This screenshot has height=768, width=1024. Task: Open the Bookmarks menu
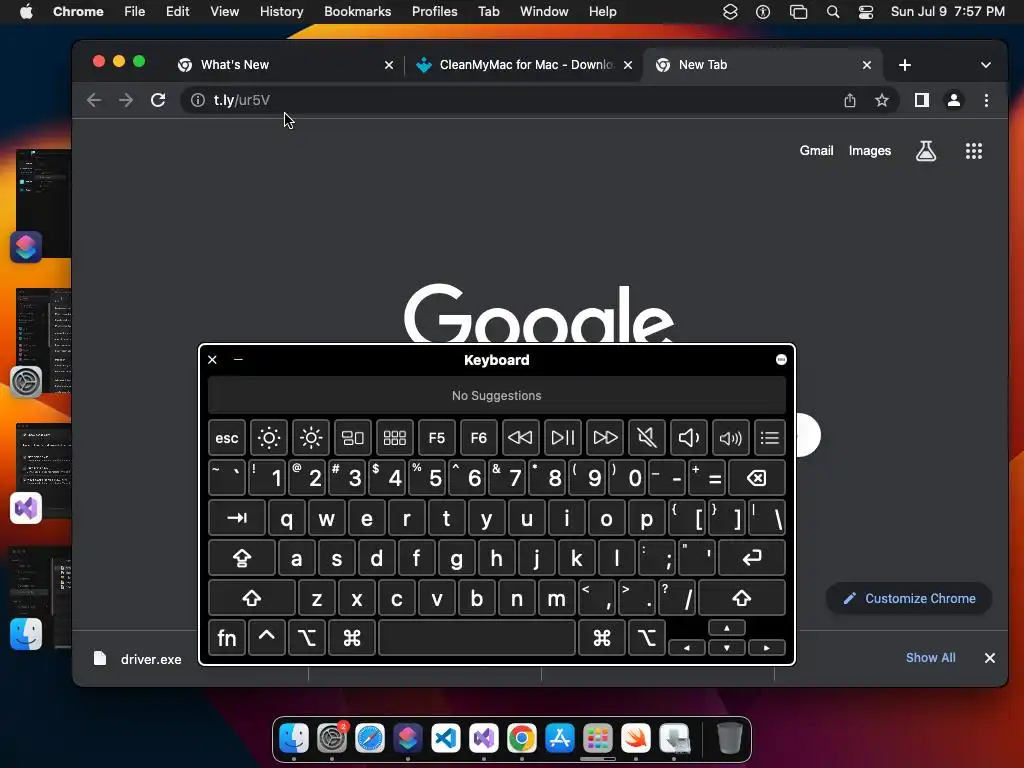click(357, 11)
